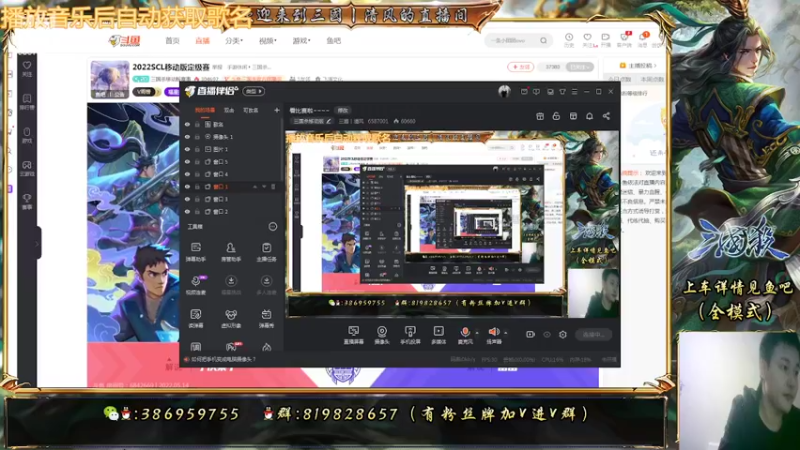Click the search magnifier on Douyu website
The height and width of the screenshot is (450, 800).
coord(544,40)
